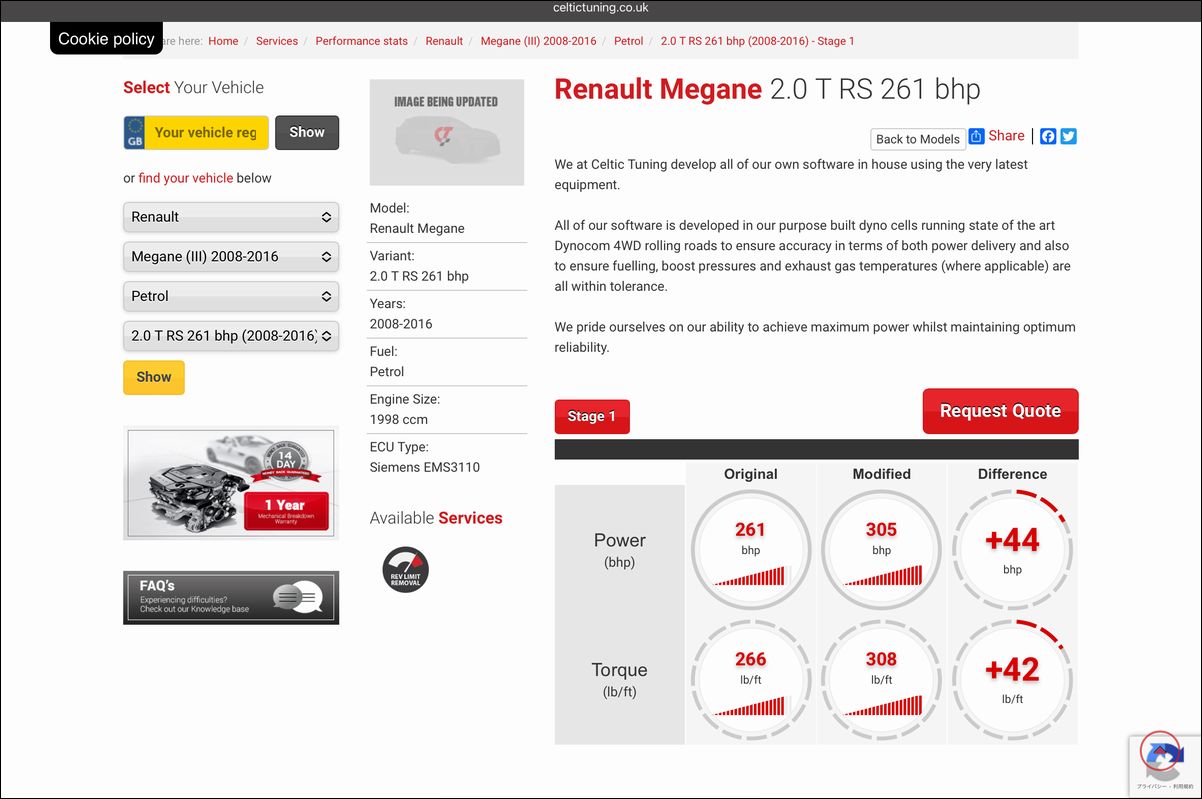Open the Petrol fuel type dropdown
Viewport: 1202px width, 799px height.
[231, 297]
